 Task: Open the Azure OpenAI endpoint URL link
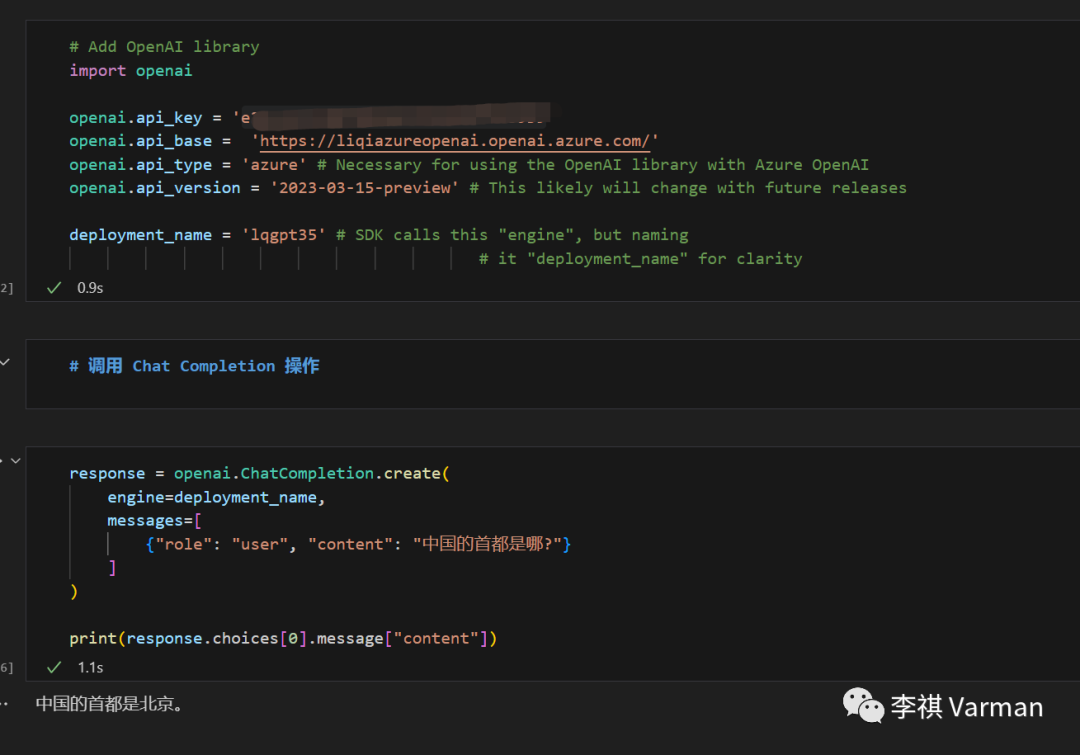coord(455,141)
